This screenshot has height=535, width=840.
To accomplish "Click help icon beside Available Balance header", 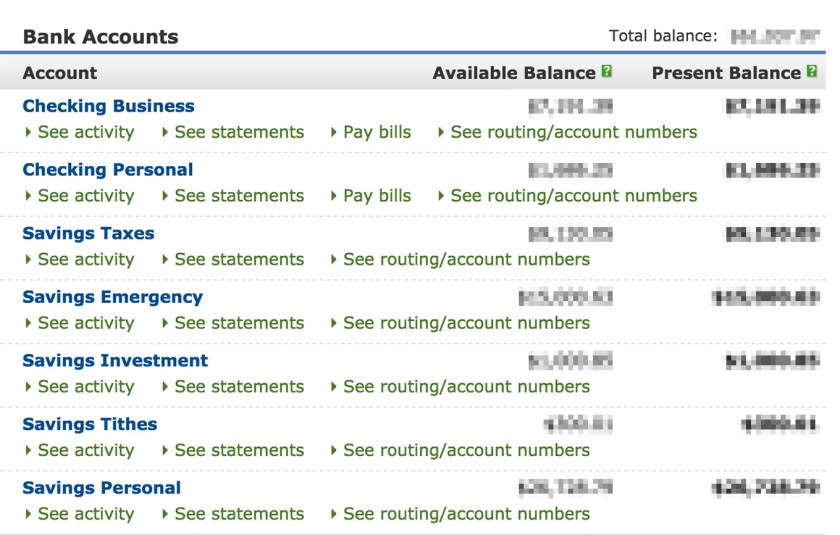I will (x=606, y=72).
